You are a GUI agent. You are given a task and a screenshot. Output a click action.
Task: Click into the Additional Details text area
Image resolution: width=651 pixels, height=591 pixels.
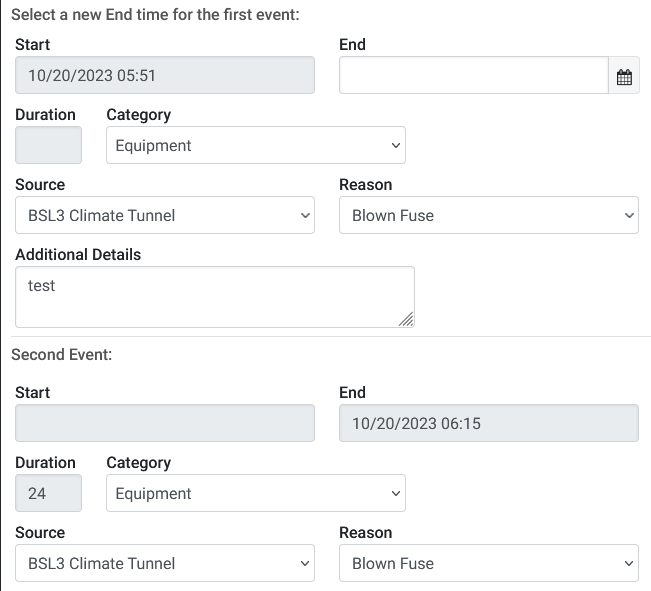click(215, 297)
